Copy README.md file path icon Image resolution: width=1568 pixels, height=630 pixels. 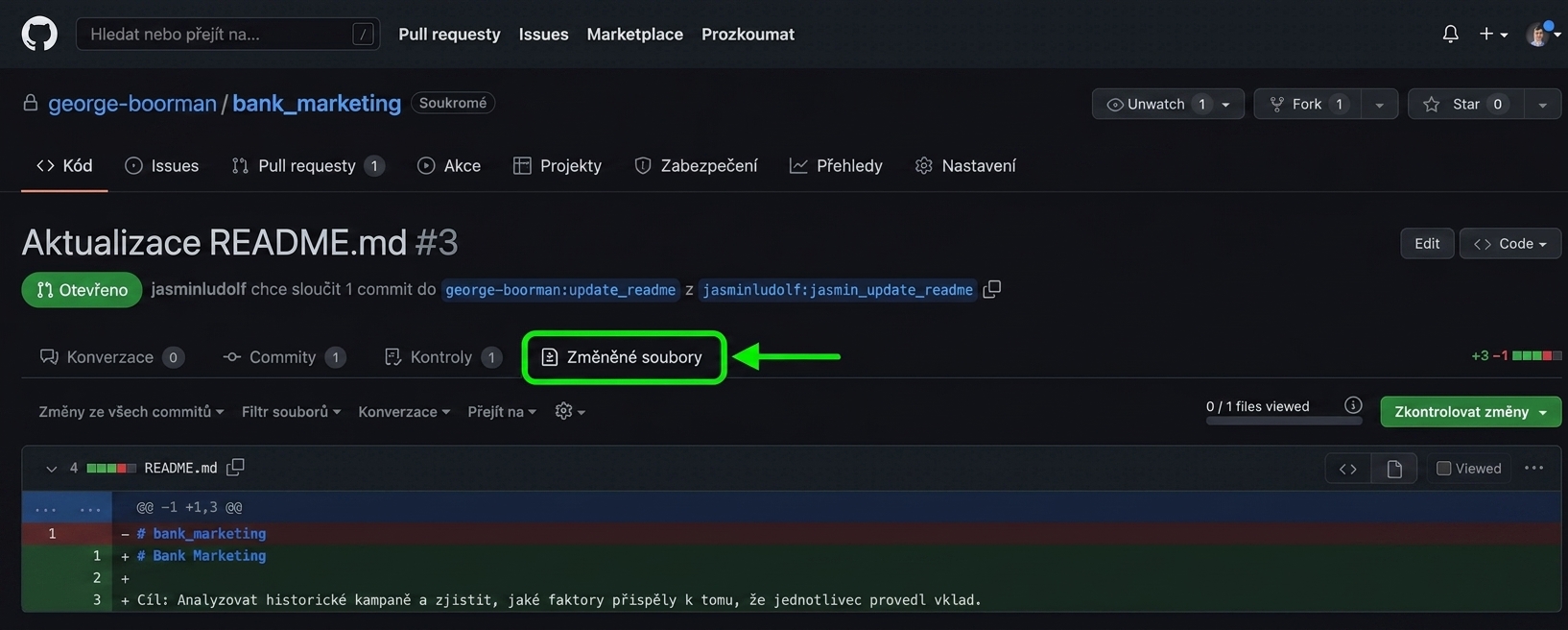tap(235, 467)
